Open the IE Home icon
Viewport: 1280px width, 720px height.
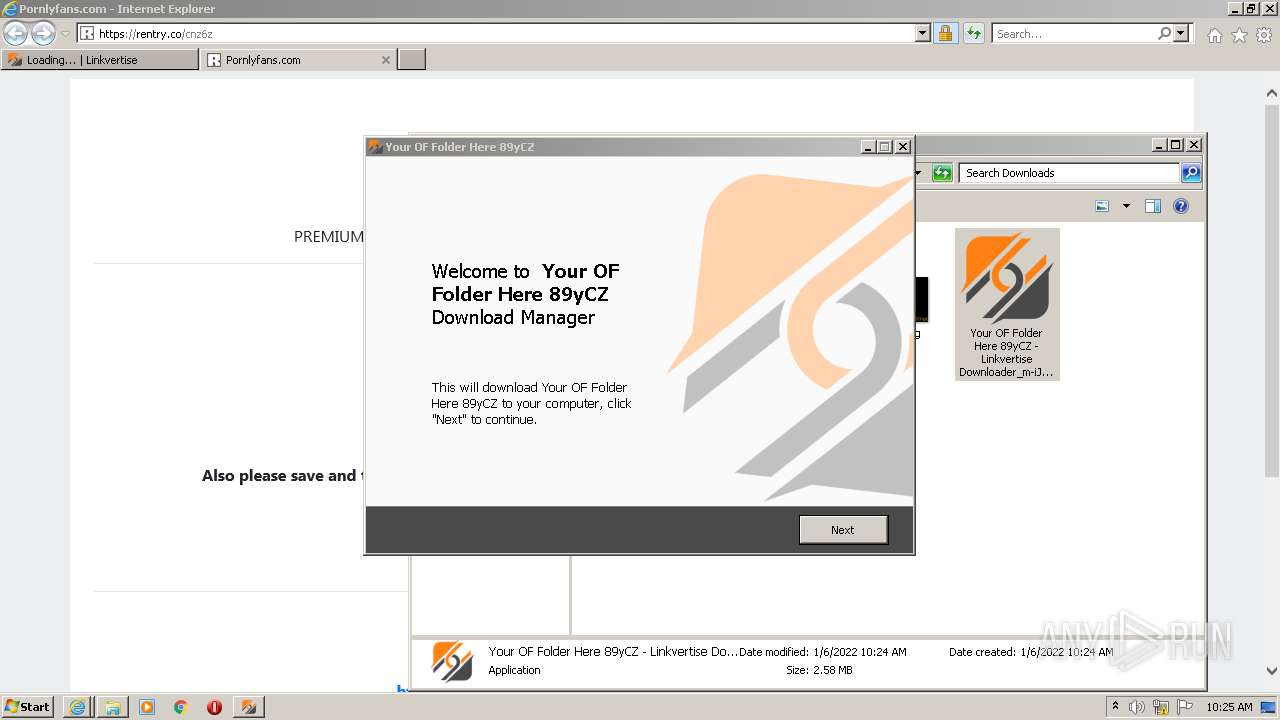pos(1214,35)
